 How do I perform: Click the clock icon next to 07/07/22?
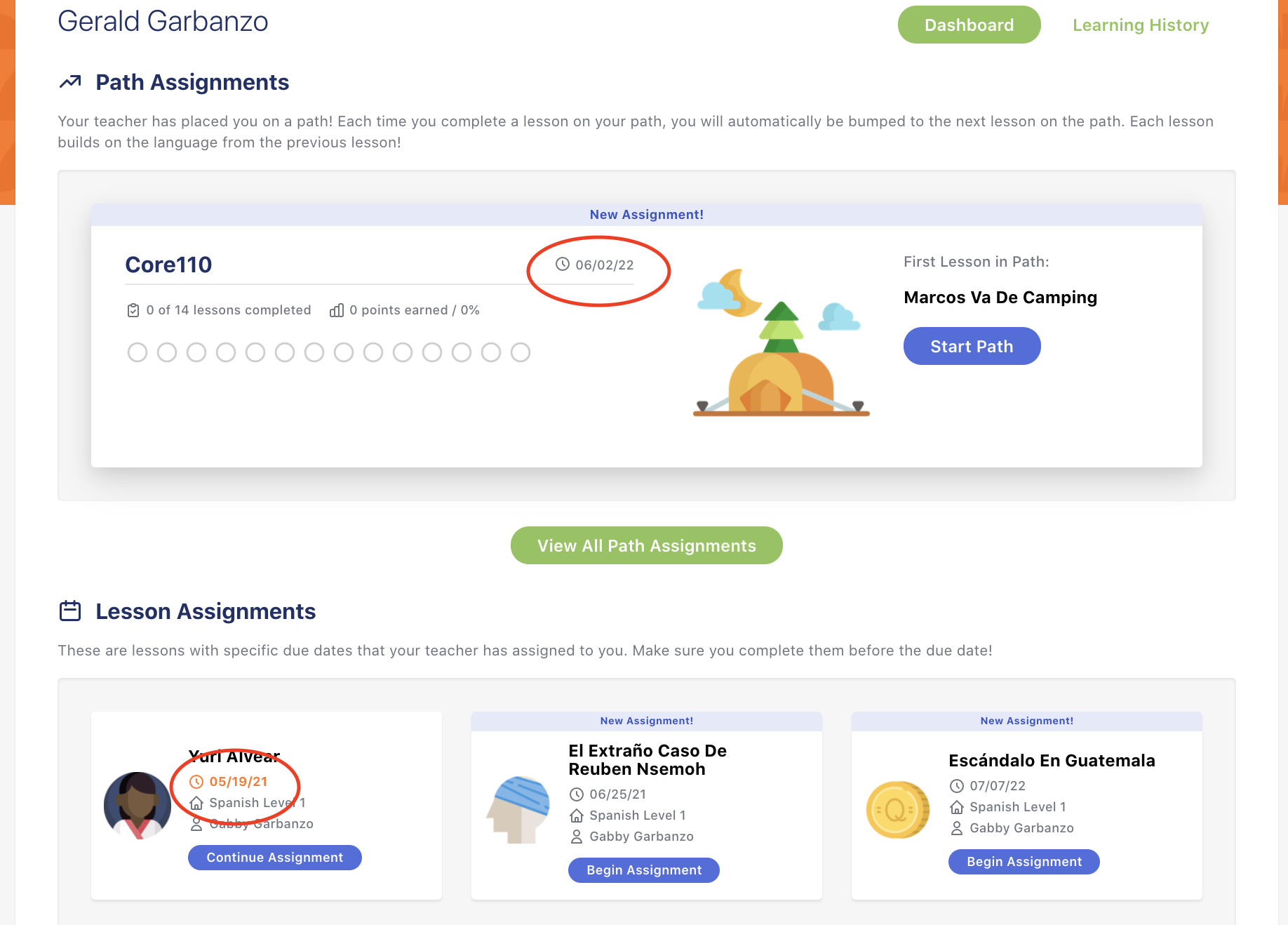(957, 786)
